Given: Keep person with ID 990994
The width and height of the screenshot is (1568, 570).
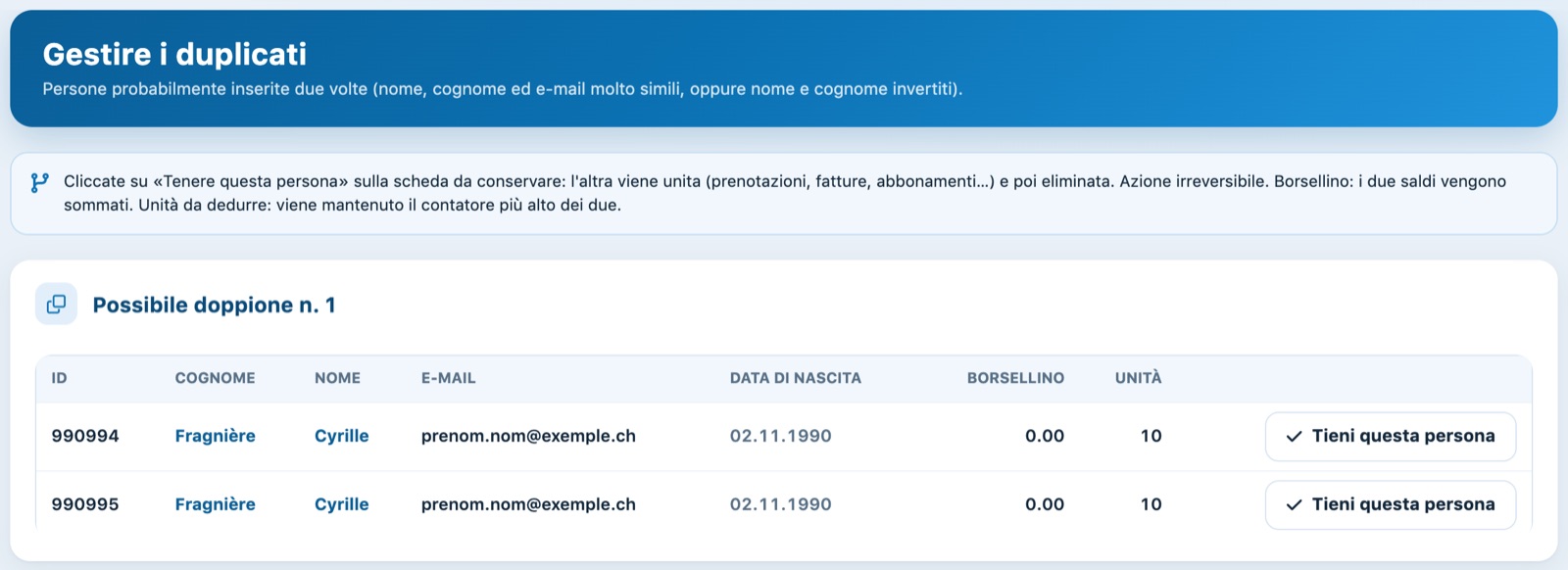Looking at the screenshot, I should [1390, 437].
